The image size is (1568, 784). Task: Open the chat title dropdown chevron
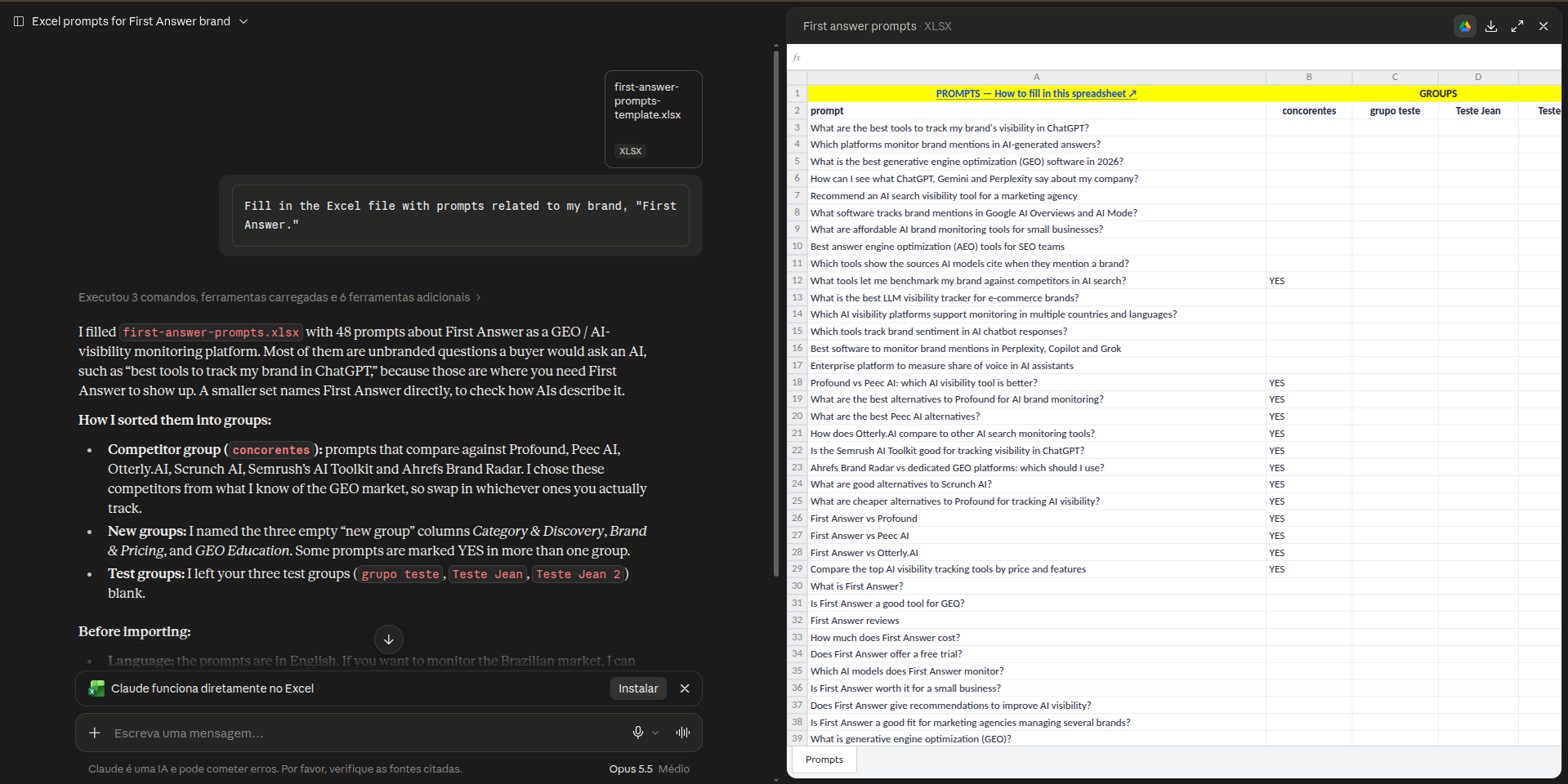point(243,21)
